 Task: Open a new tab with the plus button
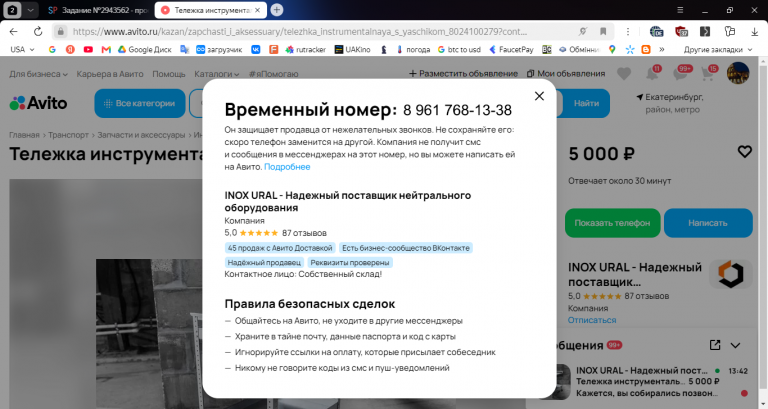[277, 10]
